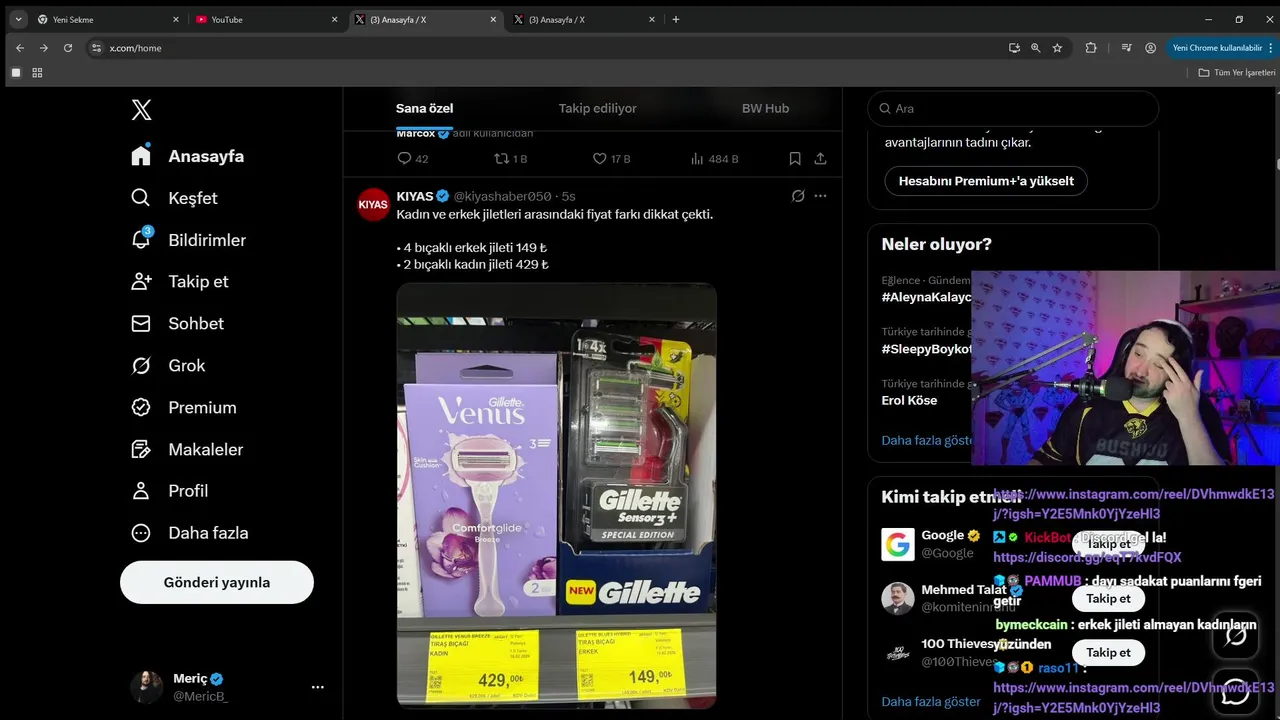Open Chrome profile icon

point(1151,47)
